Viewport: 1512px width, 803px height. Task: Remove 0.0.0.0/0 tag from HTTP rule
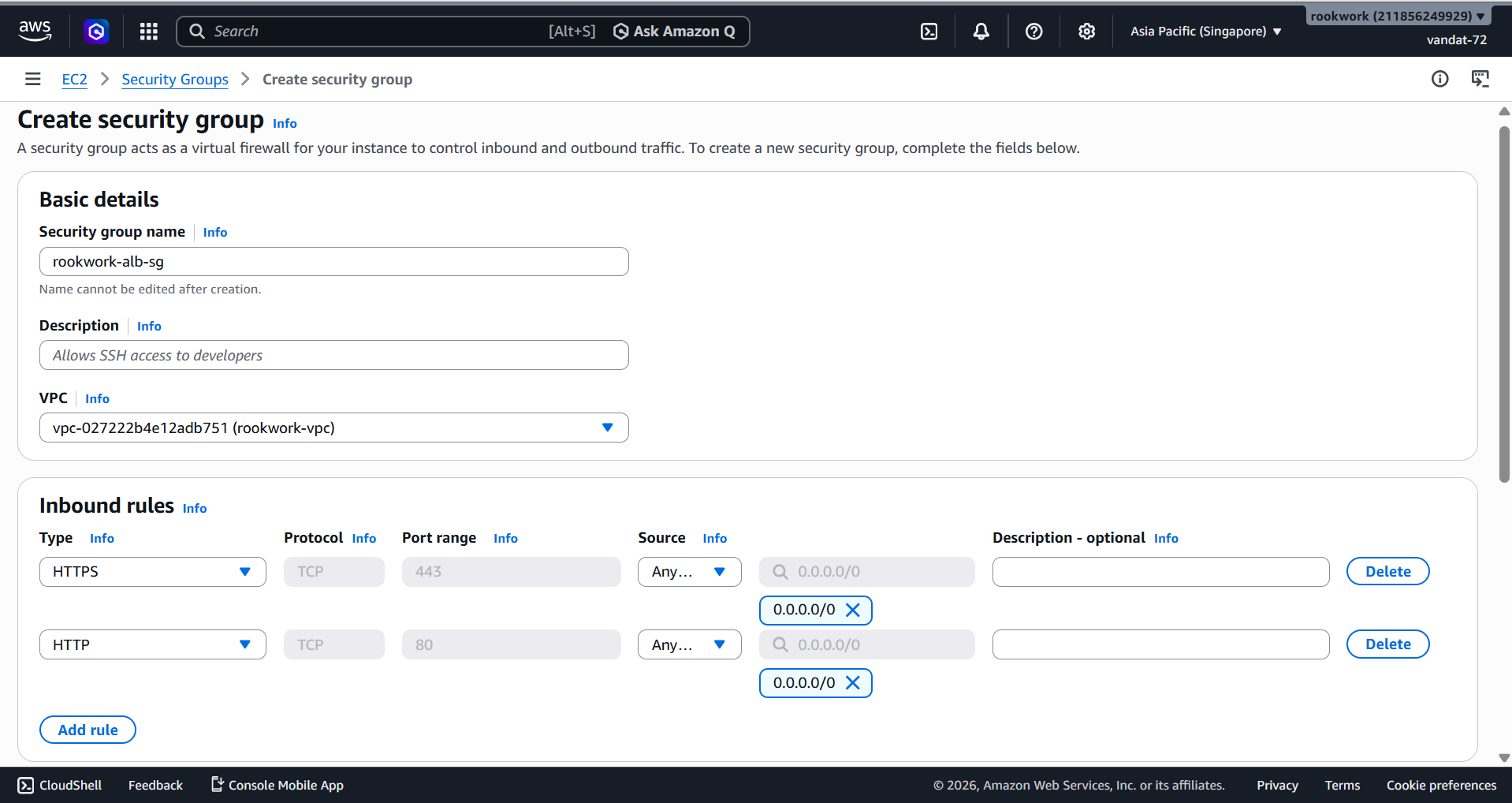point(853,683)
